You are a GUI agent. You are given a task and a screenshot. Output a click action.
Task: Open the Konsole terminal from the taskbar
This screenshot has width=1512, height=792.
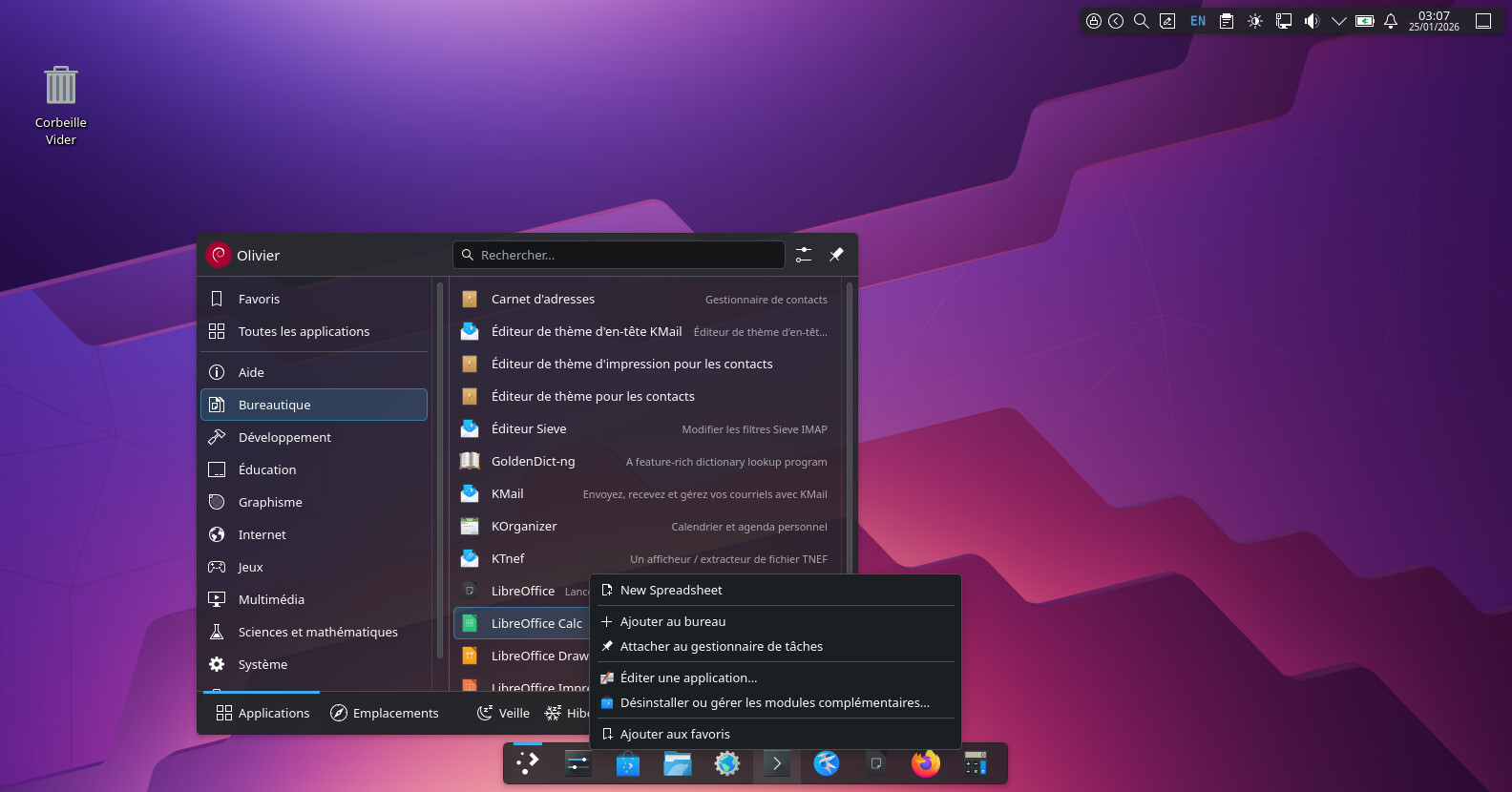pyautogui.click(x=776, y=763)
